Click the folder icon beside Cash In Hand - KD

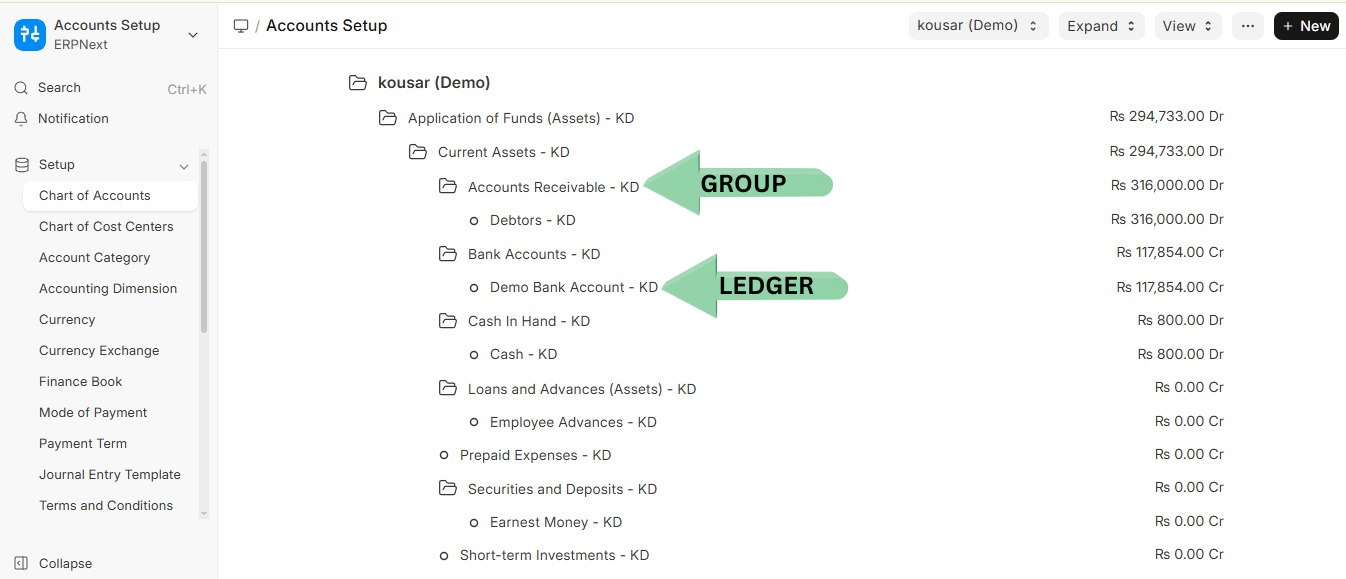[x=448, y=321]
